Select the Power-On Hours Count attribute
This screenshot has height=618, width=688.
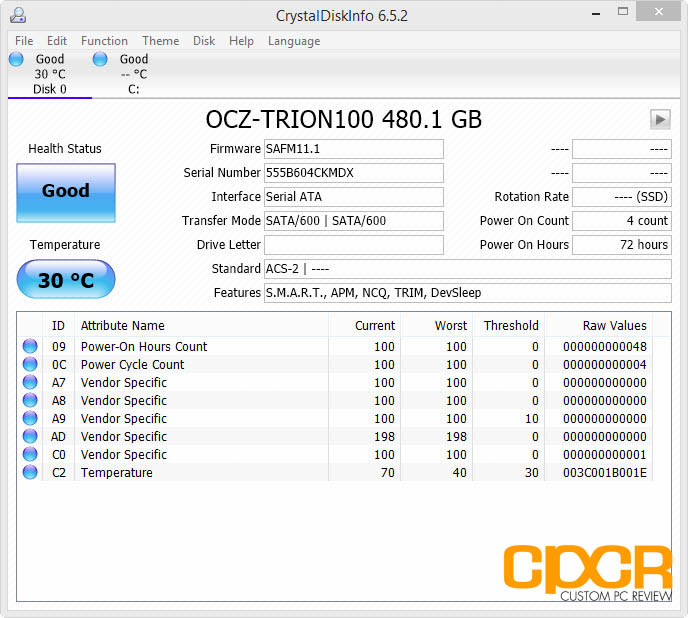[144, 347]
